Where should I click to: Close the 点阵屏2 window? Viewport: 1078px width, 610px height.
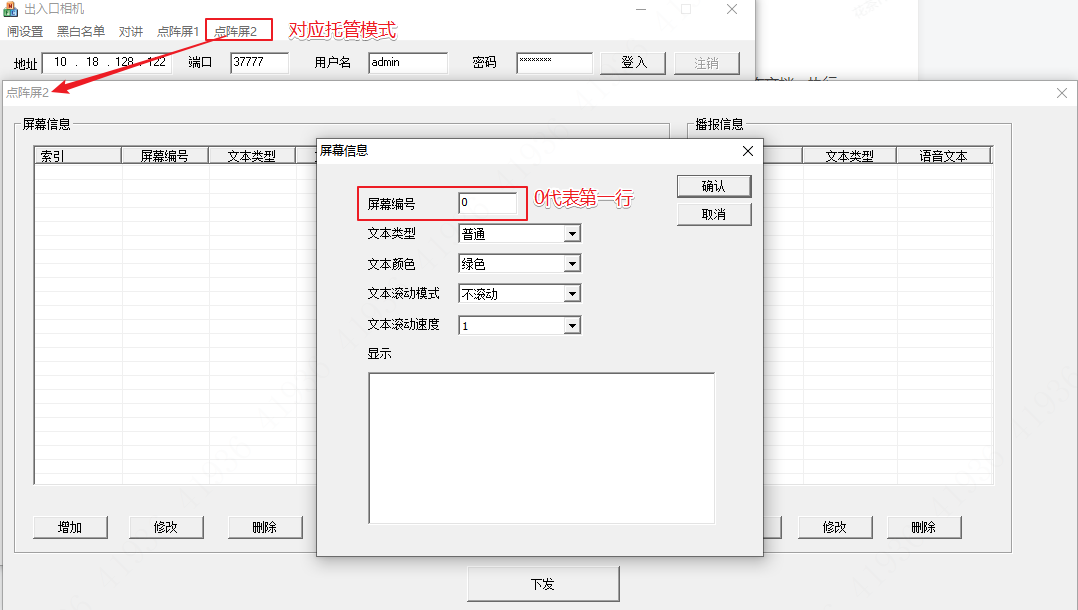pos(1062,93)
